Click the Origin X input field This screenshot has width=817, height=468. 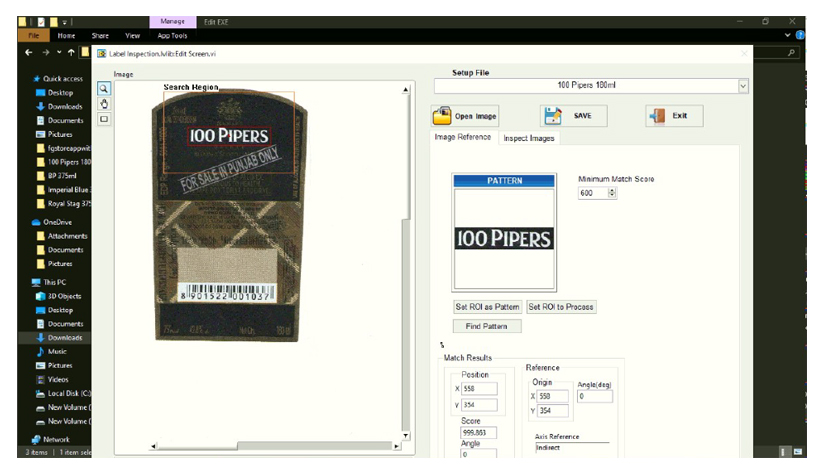click(553, 396)
